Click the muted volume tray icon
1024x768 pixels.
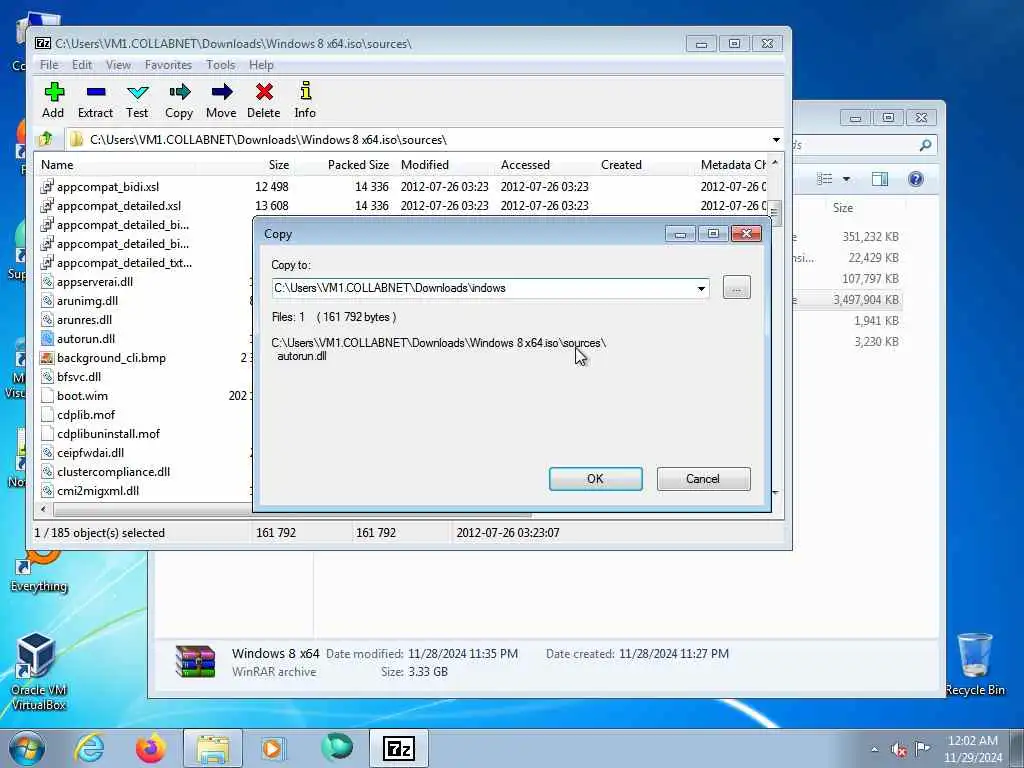pyautogui.click(x=899, y=749)
